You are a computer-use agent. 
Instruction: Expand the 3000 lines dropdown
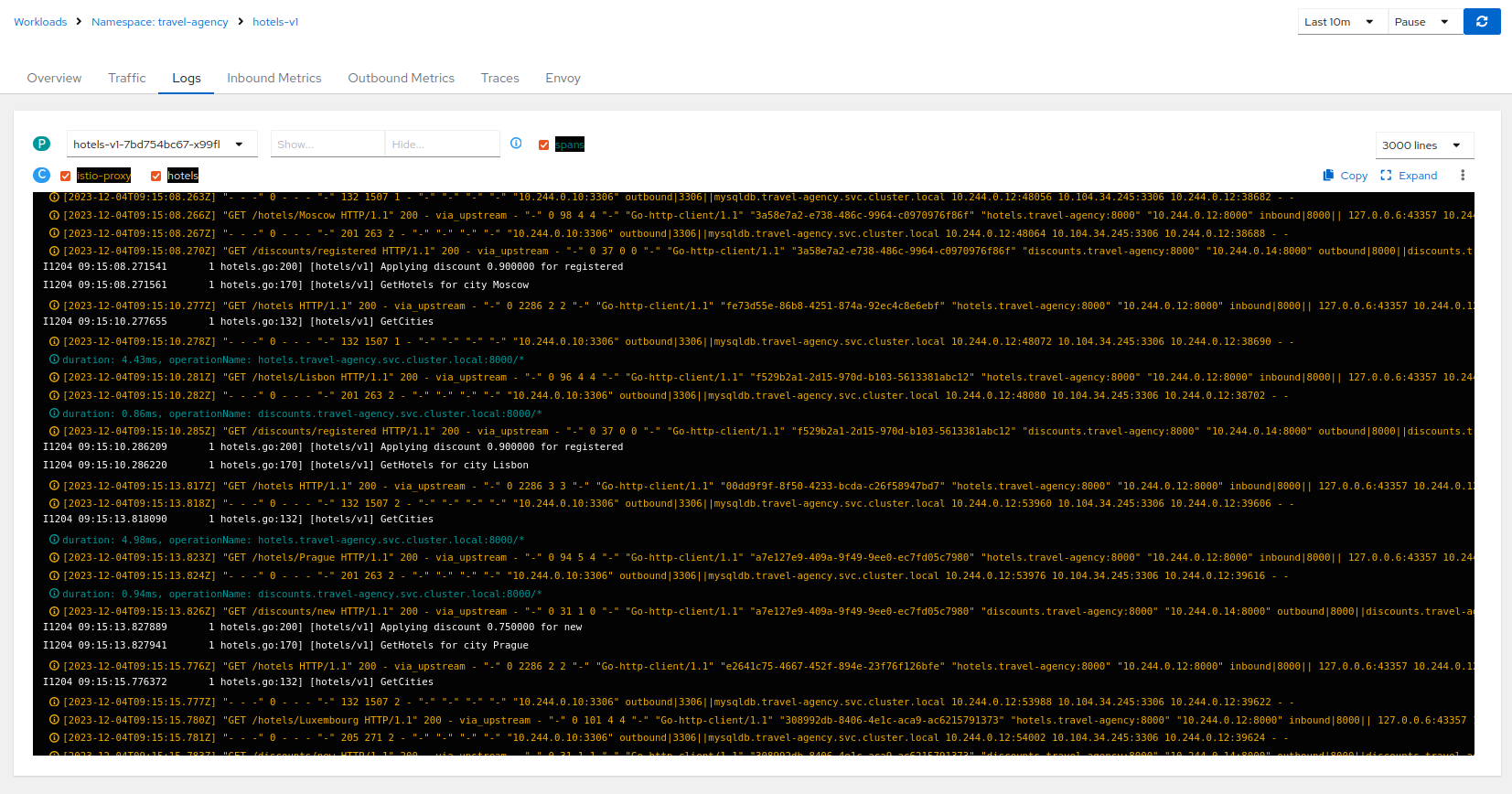[x=1423, y=145]
